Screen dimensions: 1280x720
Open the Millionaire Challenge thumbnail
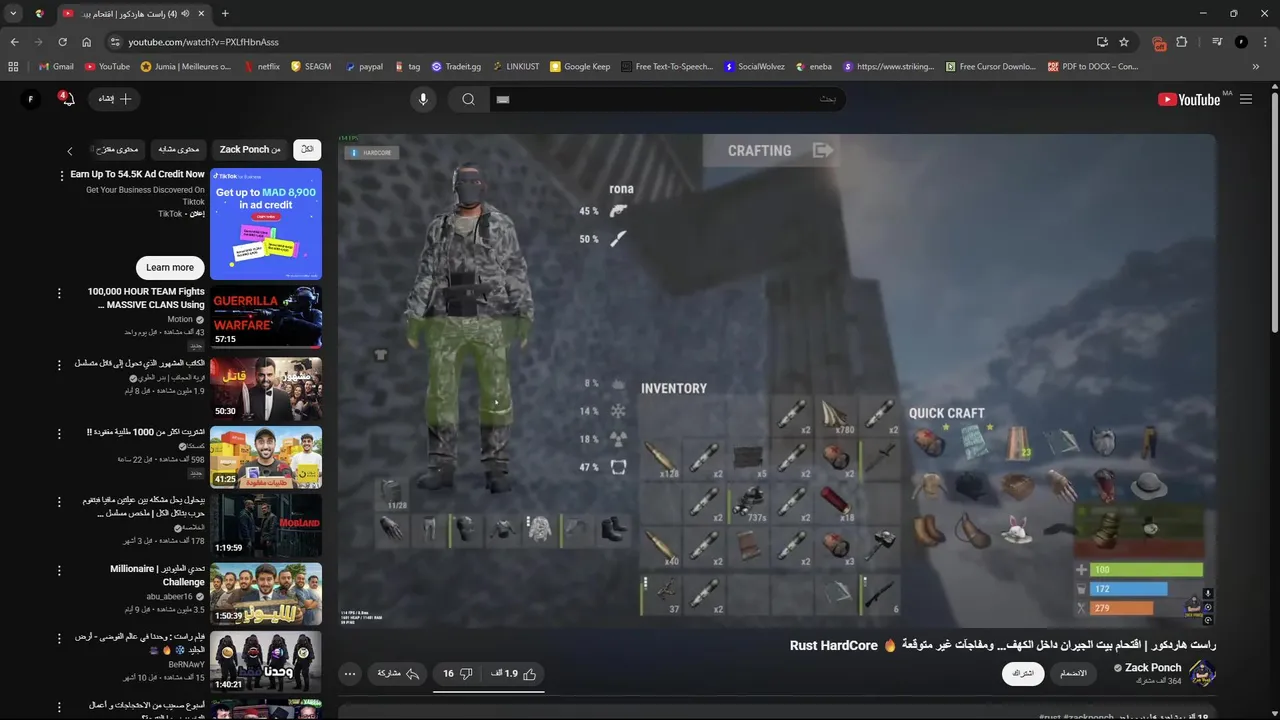click(x=266, y=593)
